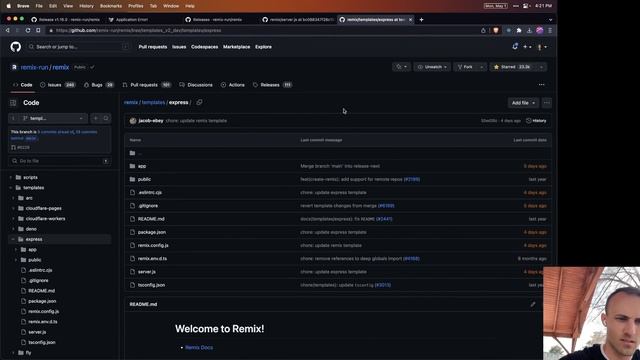Screen dimensions: 640x360
Task: Open the Unwatch dropdown
Action: (x=432, y=67)
